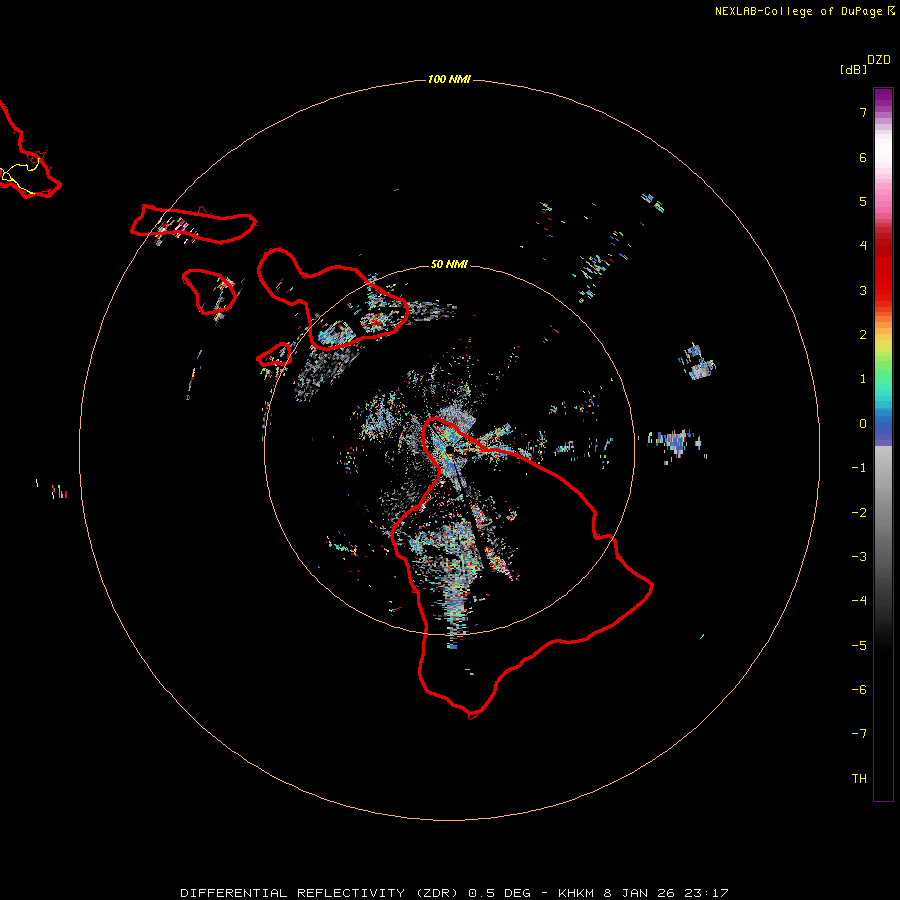Click the TH threshold label on the scale
Screen dimensions: 900x900
tap(859, 779)
